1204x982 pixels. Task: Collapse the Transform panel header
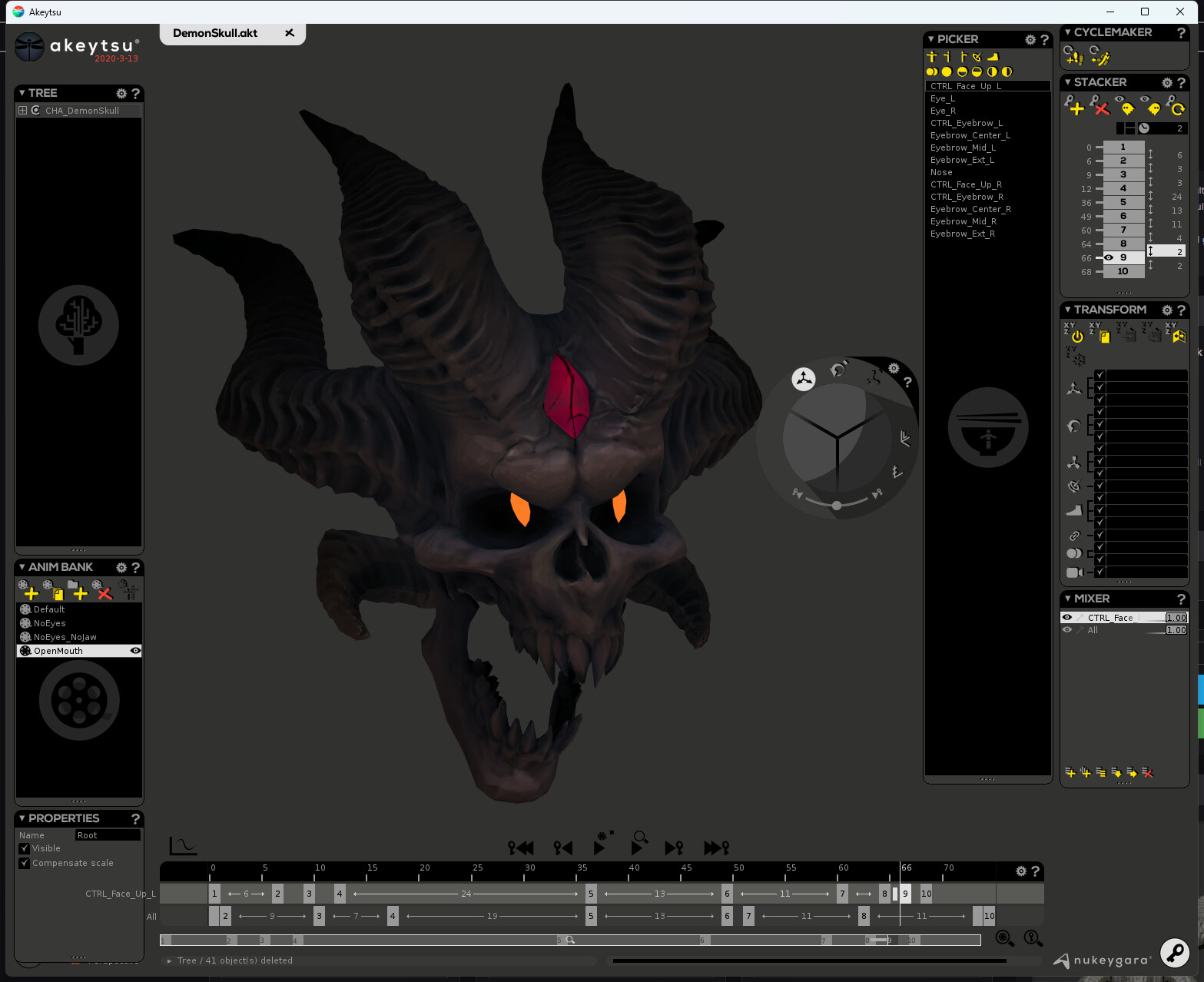coord(1067,309)
